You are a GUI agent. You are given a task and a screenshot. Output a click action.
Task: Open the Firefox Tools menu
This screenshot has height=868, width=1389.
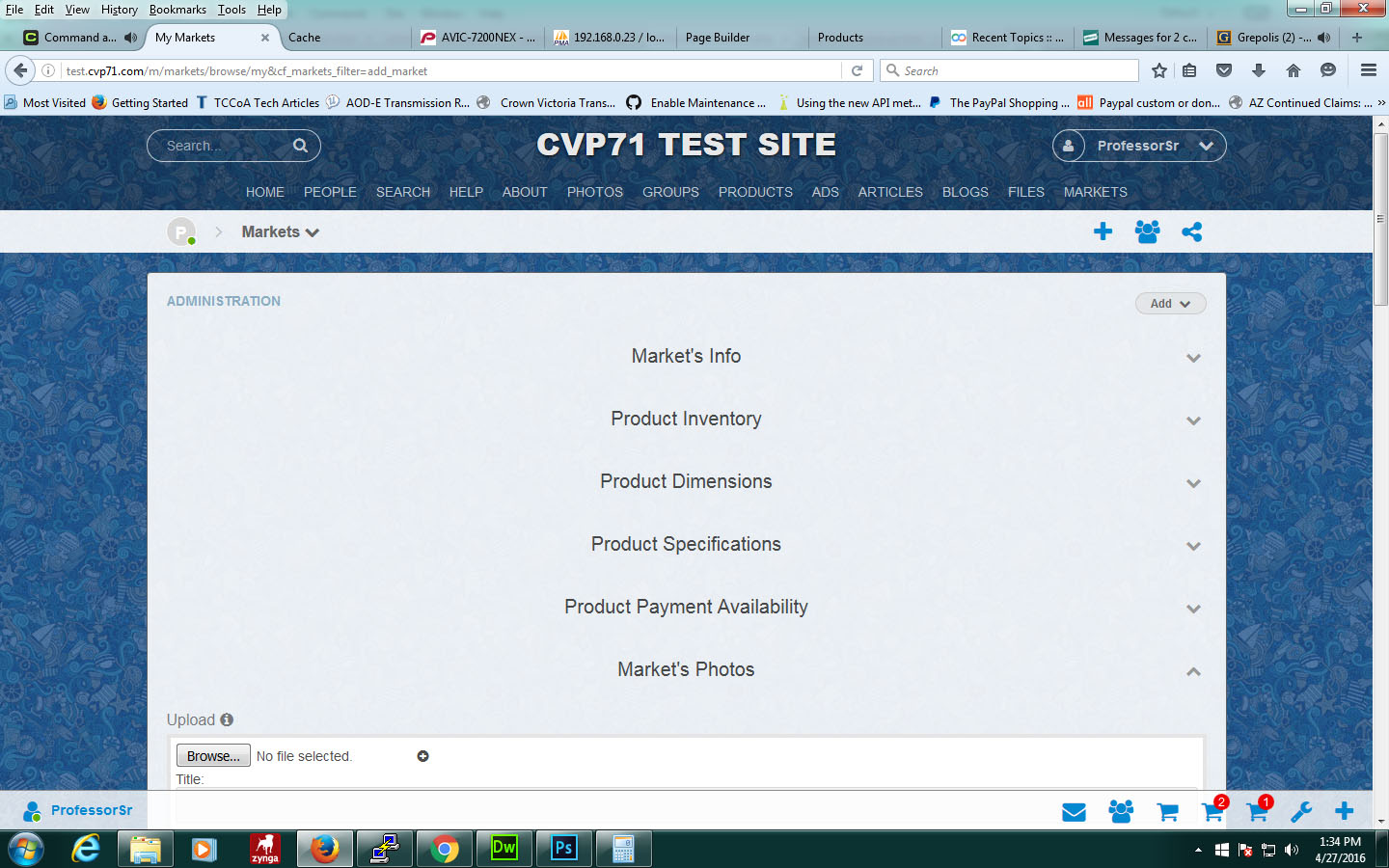(x=231, y=10)
